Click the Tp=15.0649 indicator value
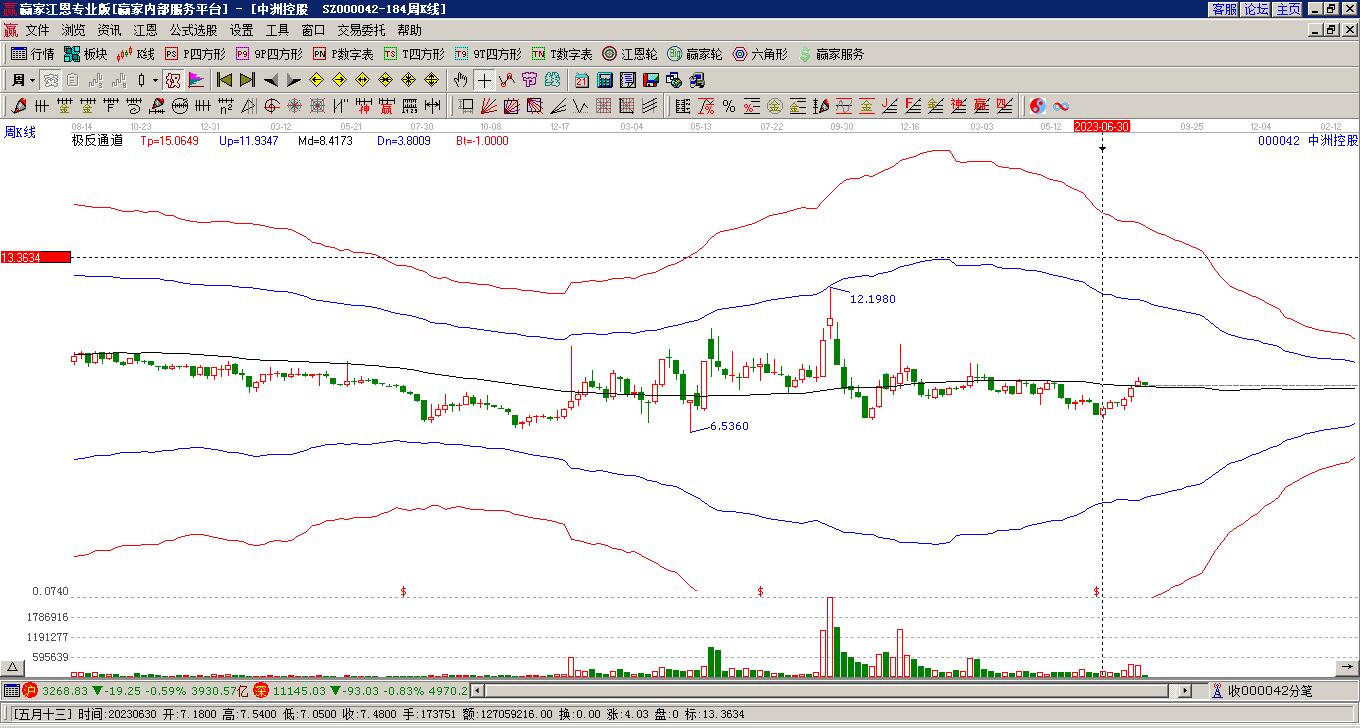Screen dimensions: 1360x728 tap(169, 141)
